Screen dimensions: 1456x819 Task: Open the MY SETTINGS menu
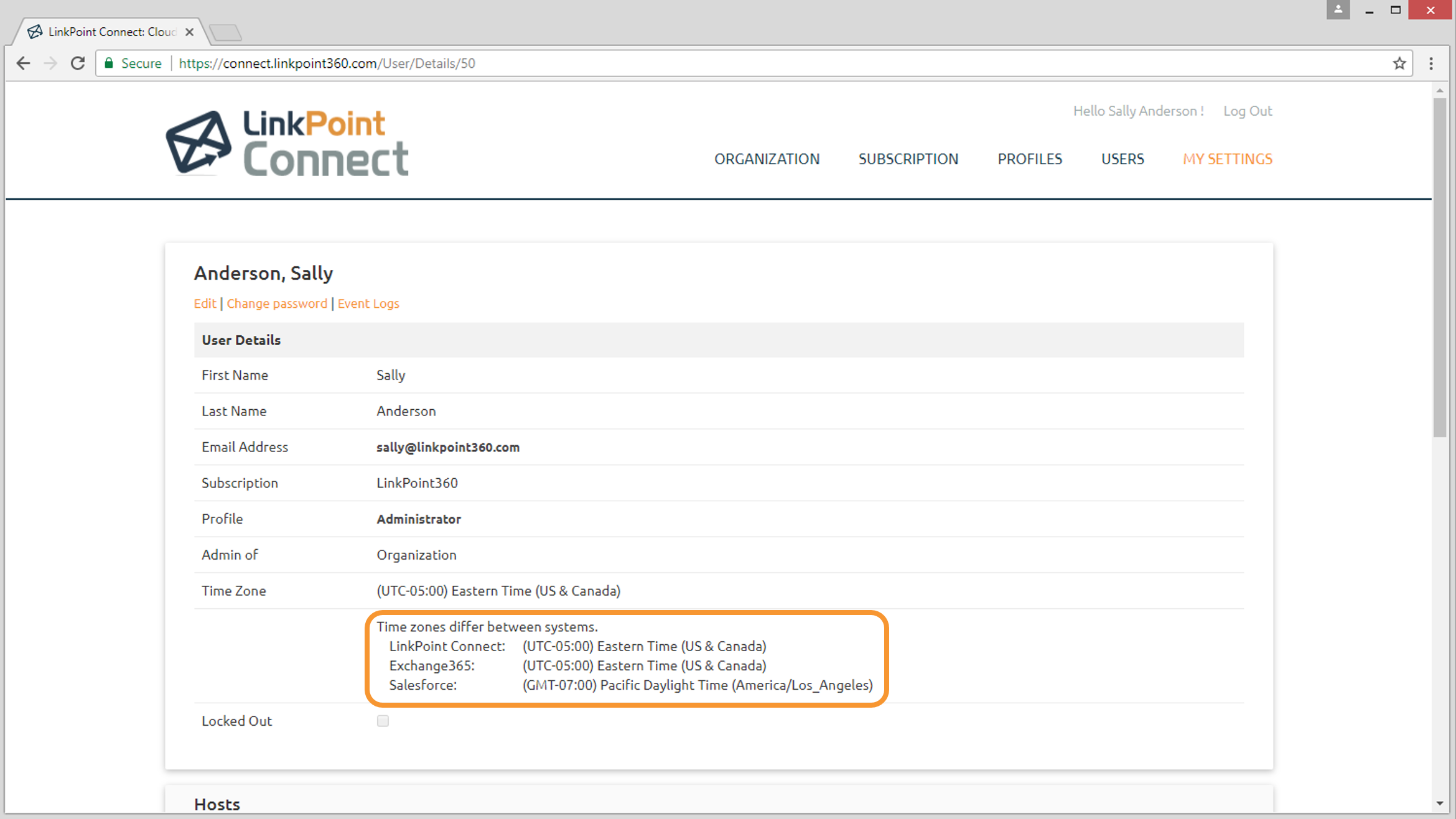1228,159
